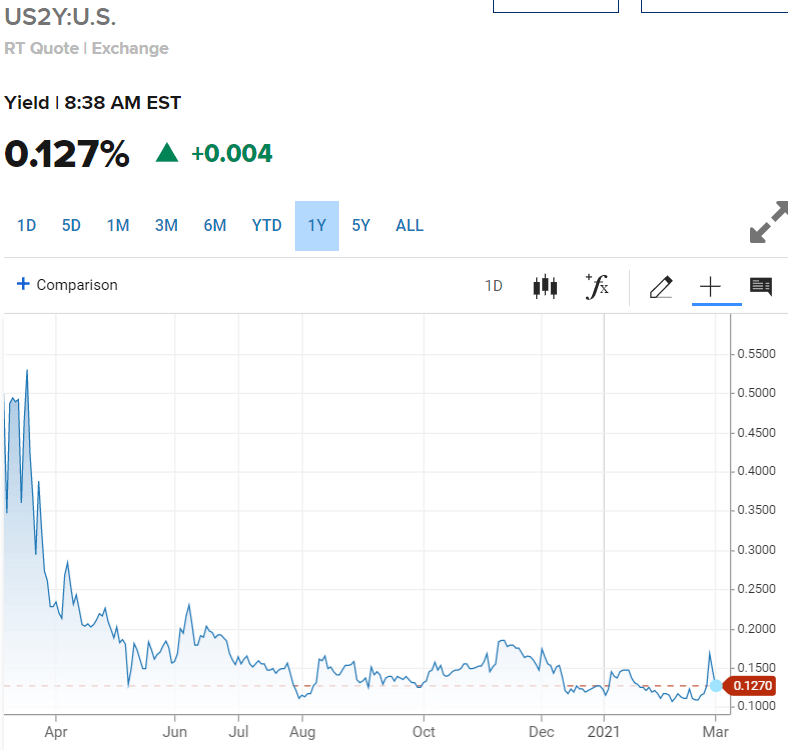
Task: Click the 0.5500 y-axis value
Action: pyautogui.click(x=757, y=354)
